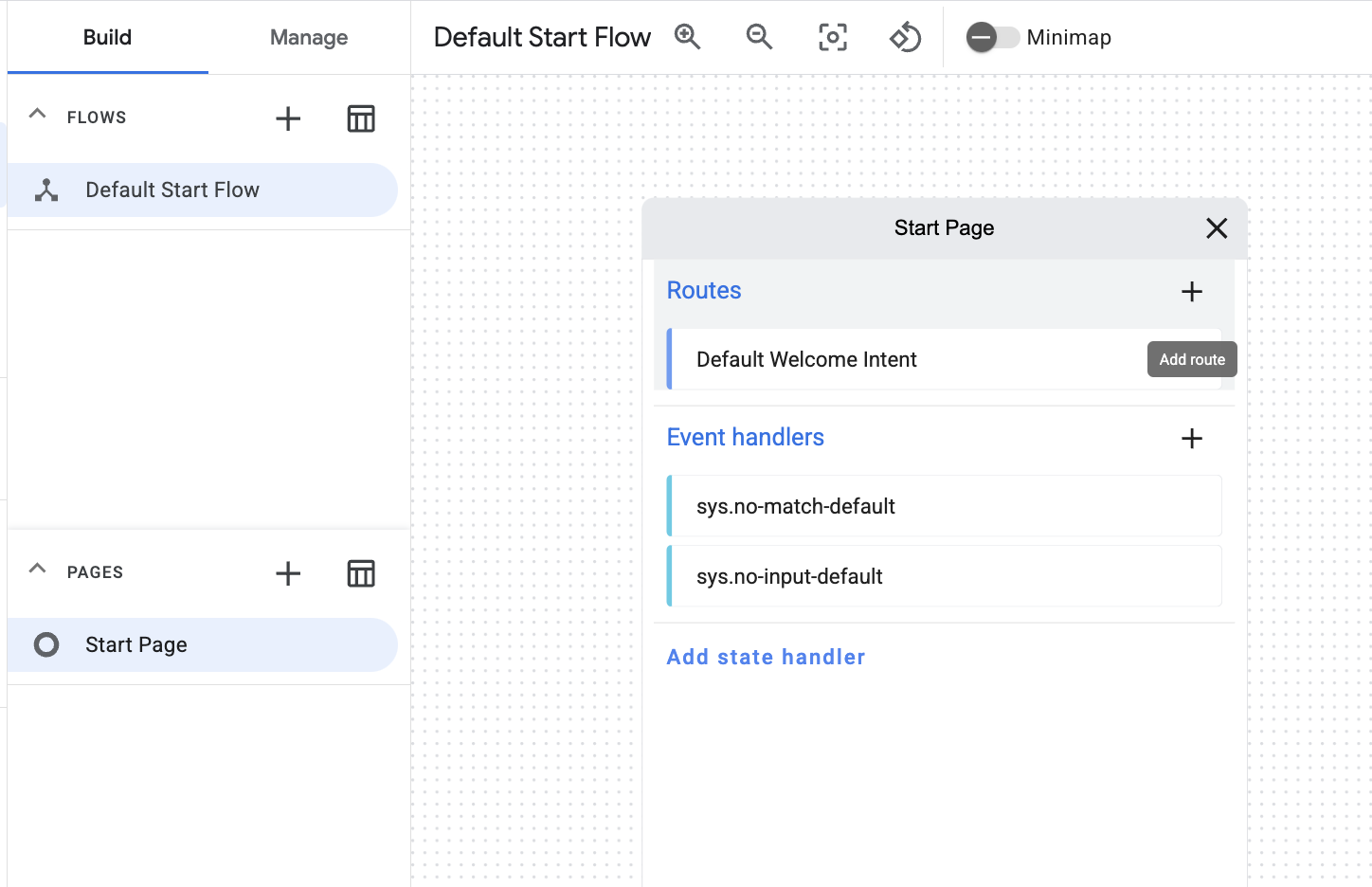The height and width of the screenshot is (887, 1372).
Task: Click the Default Start Flow canvas title
Action: pyautogui.click(x=542, y=37)
